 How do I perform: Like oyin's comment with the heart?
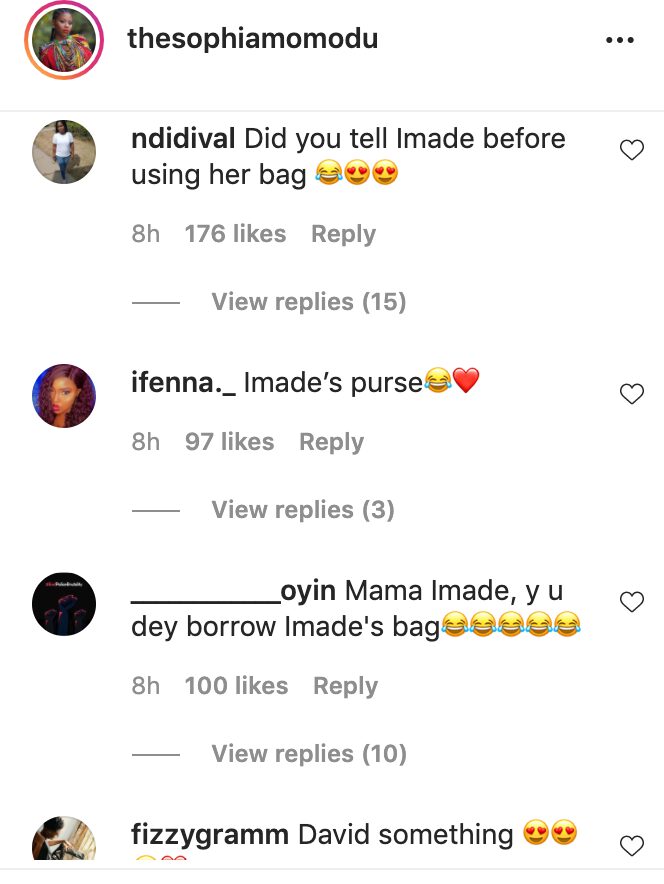click(x=631, y=602)
